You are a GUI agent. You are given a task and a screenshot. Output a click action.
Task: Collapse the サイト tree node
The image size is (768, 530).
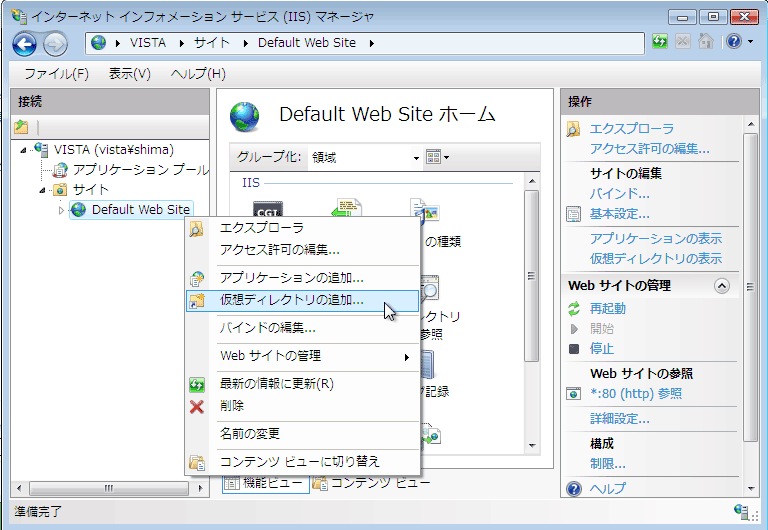[x=43, y=190]
